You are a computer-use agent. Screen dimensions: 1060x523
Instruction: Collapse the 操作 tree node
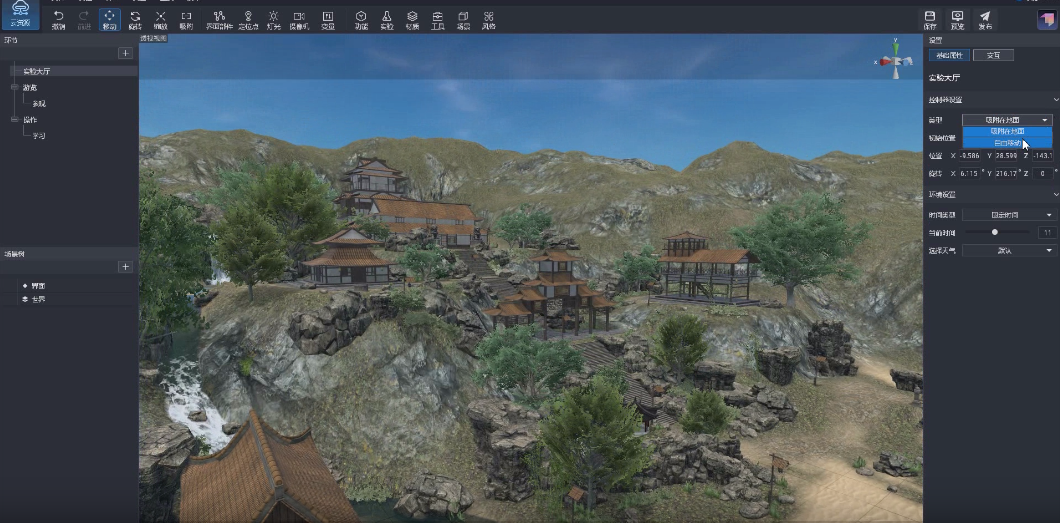13,120
